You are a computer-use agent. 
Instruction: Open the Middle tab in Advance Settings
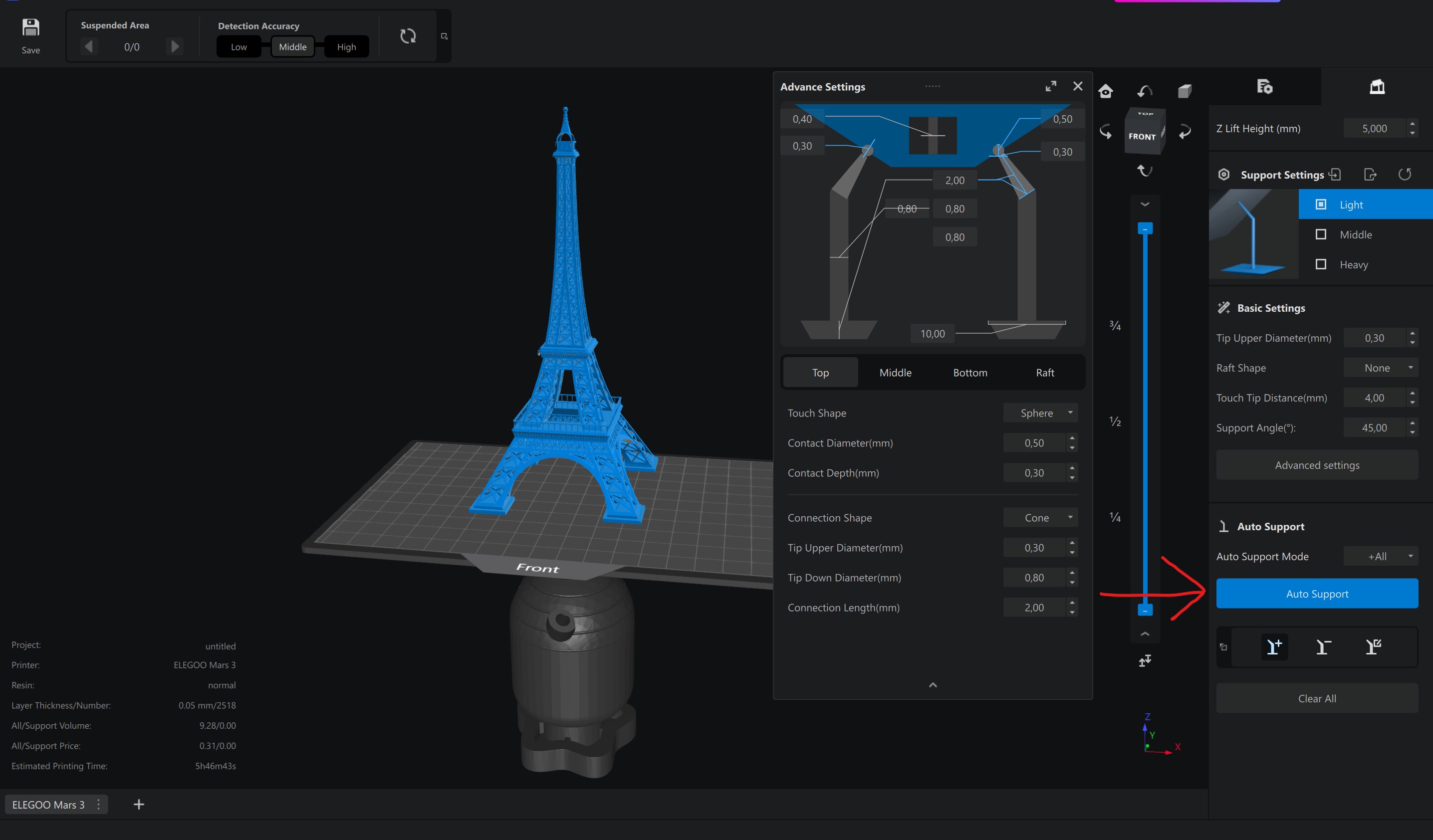[895, 372]
